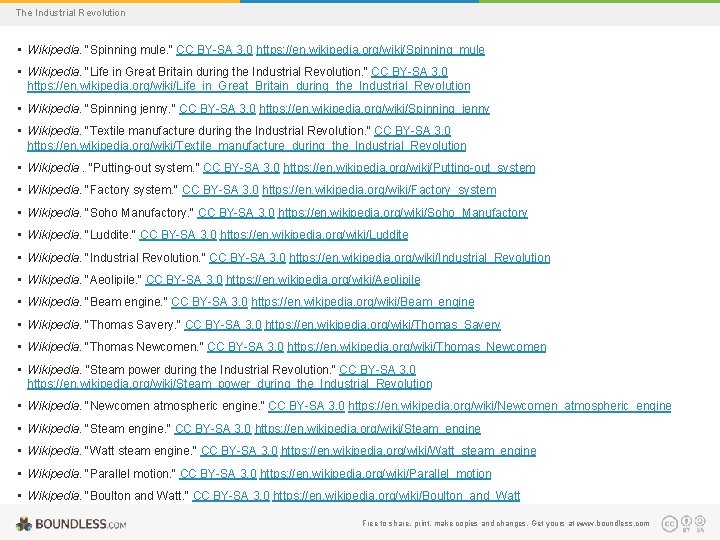The height and width of the screenshot is (540, 720).
Task: Click the Creative Commons CC icon
Action: (669, 523)
